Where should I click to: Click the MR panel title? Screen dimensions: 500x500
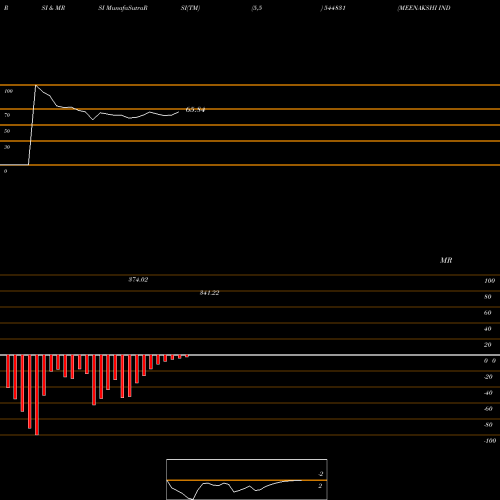446,260
